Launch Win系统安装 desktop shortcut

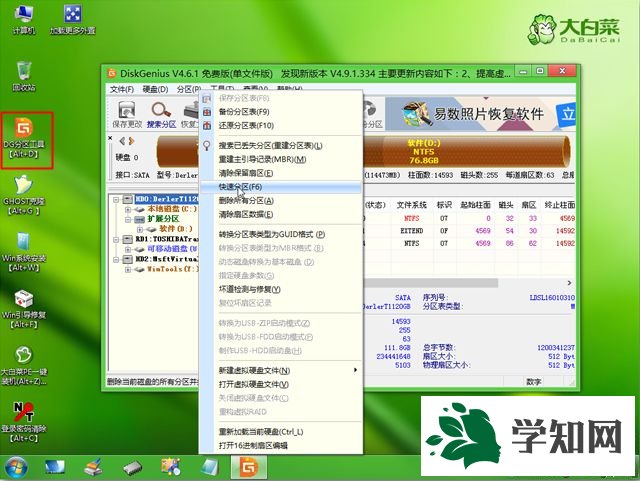pyautogui.click(x=24, y=252)
